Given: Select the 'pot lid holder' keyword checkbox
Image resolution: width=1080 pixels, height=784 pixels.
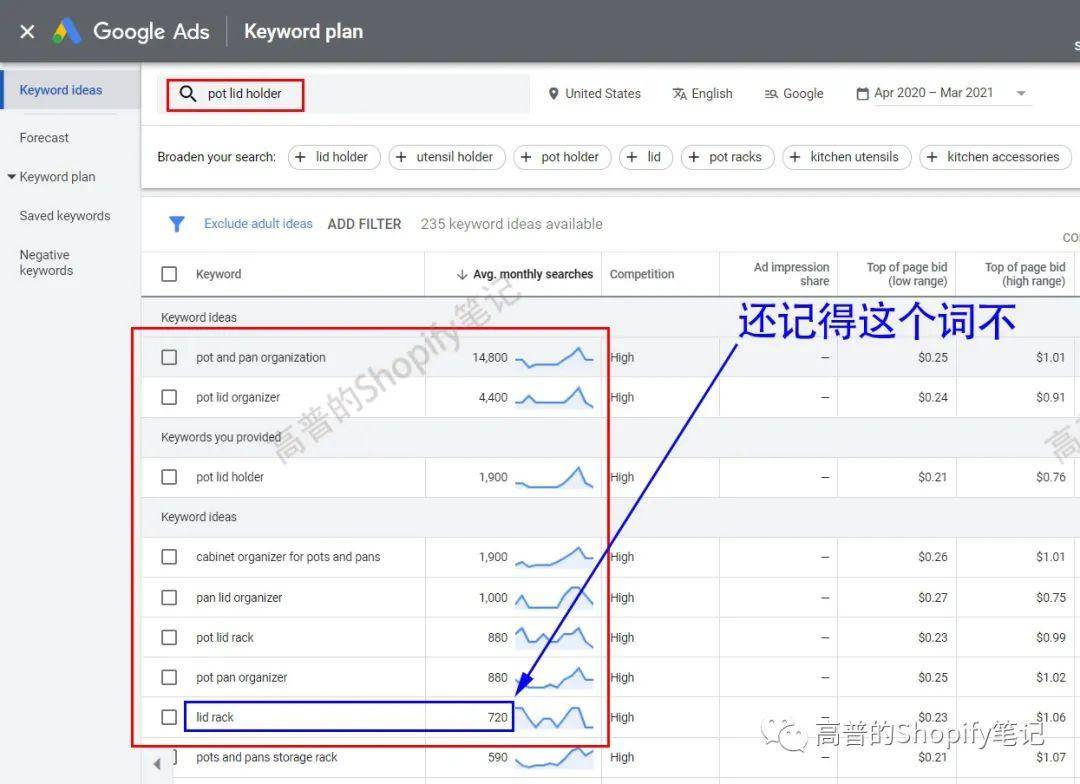Looking at the screenshot, I should click(169, 477).
